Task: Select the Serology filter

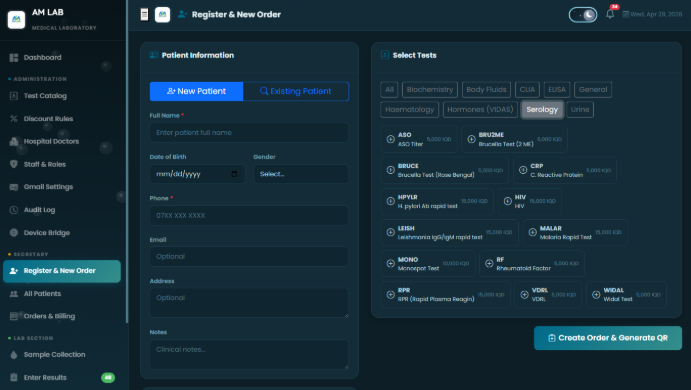Action: point(542,110)
